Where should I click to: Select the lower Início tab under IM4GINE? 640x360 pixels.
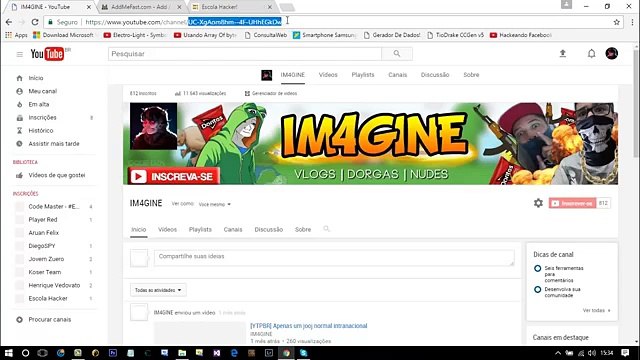(139, 230)
